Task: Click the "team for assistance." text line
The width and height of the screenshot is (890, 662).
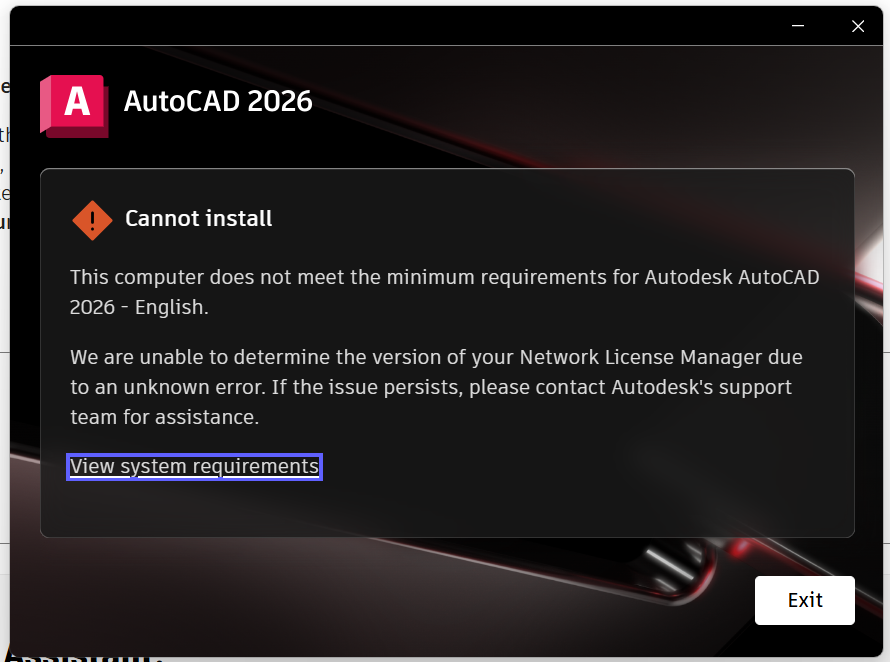Action: pos(164,418)
